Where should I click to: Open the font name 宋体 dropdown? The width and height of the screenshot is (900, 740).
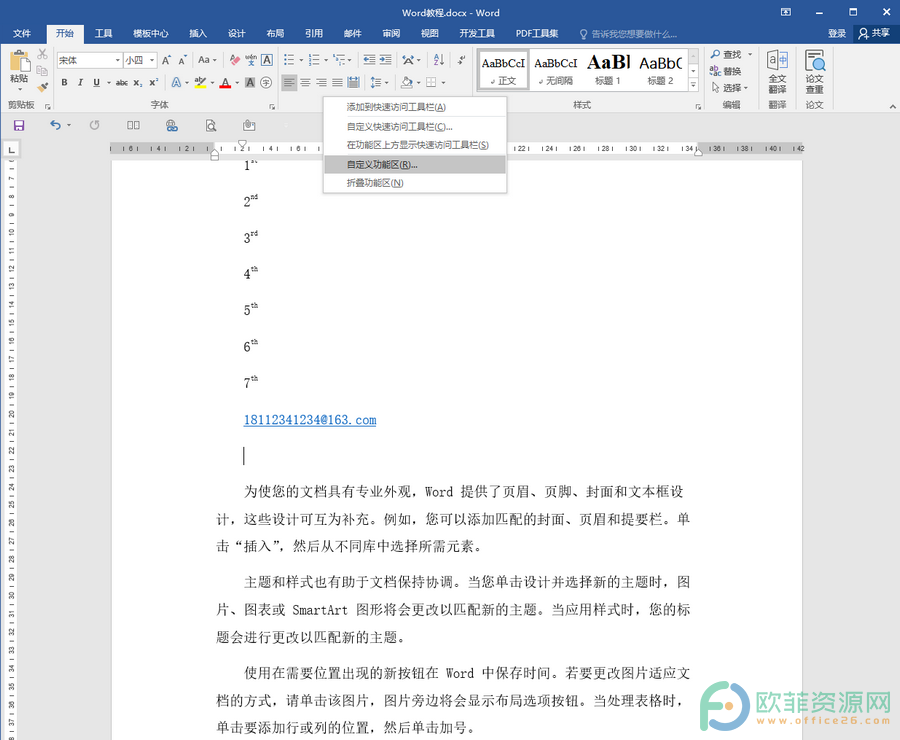tap(118, 60)
